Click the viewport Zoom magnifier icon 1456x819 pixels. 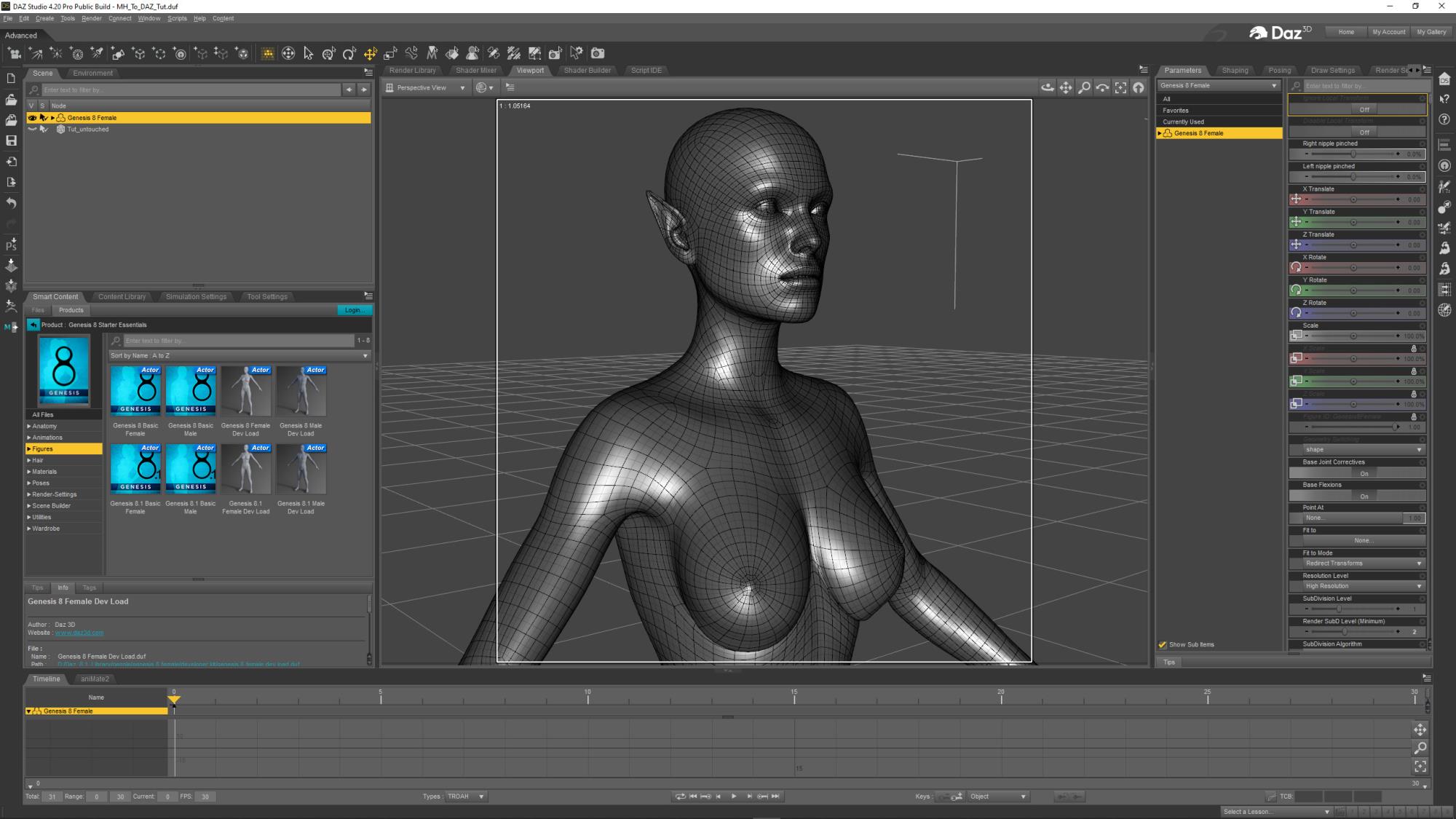point(1084,87)
